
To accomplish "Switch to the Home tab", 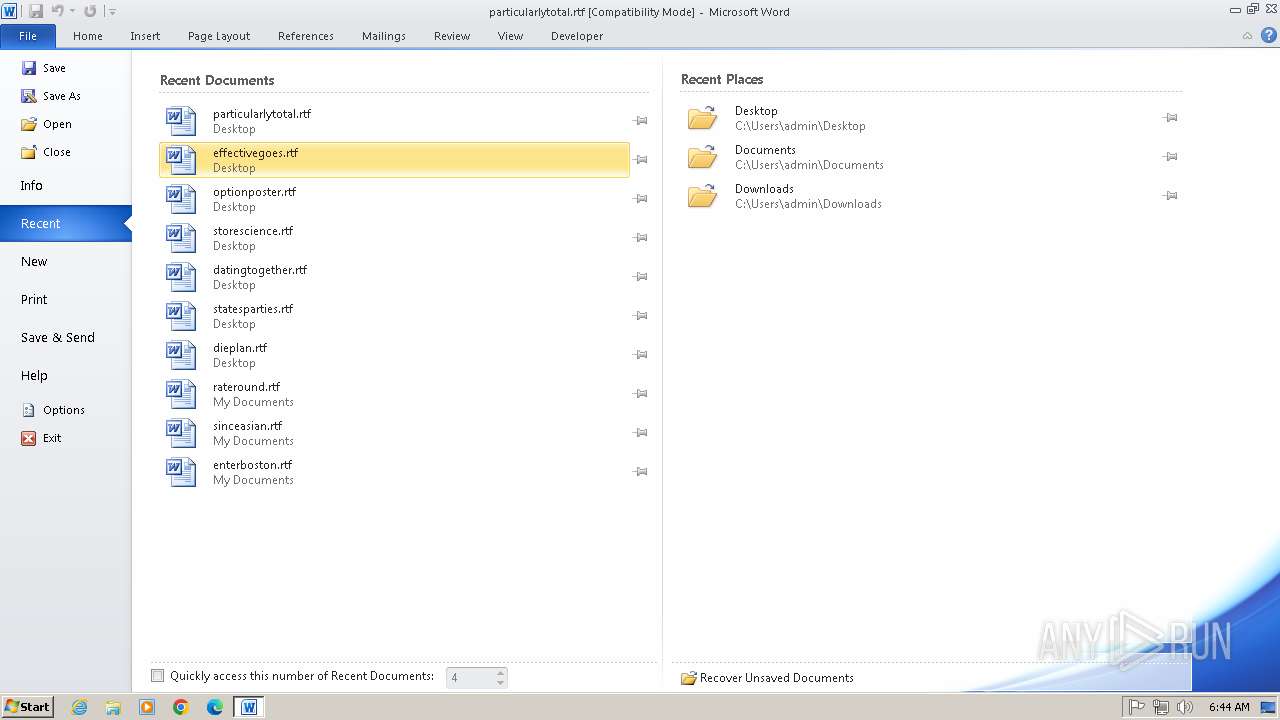I will point(88,36).
